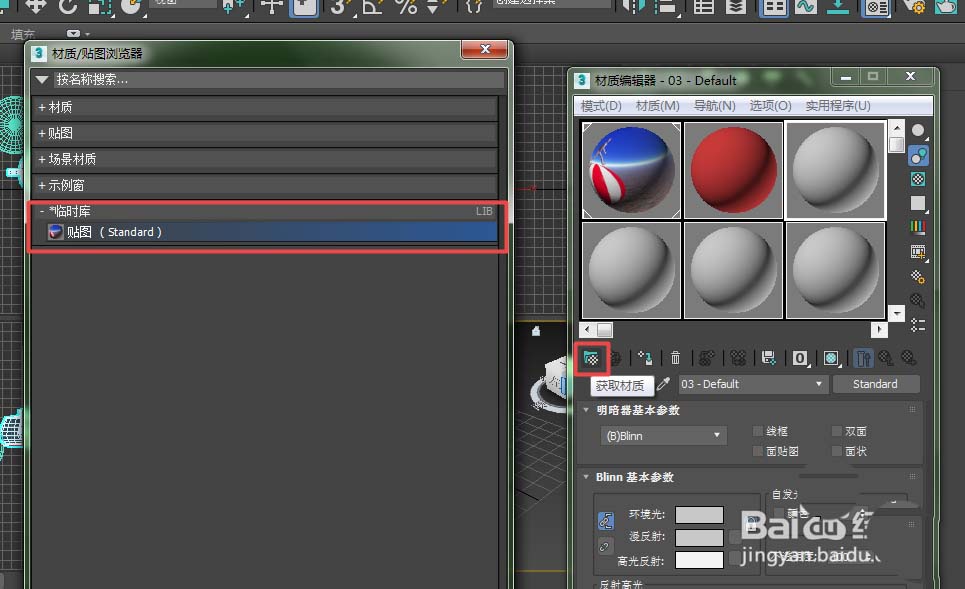
Task: Click the teapot Render icon
Action: point(946,7)
